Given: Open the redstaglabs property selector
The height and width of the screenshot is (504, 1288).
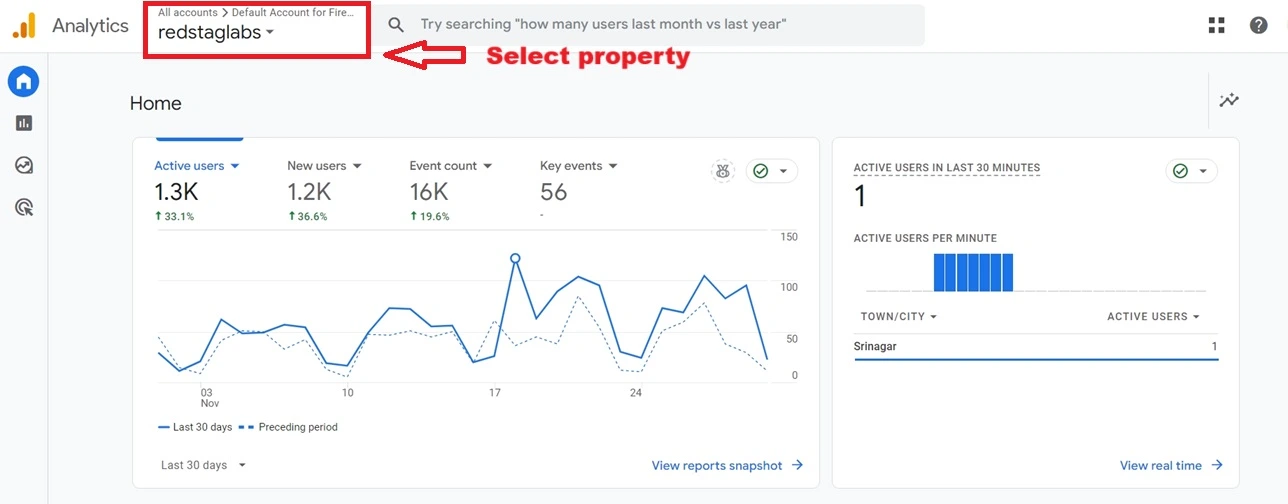Looking at the screenshot, I should coord(216,33).
